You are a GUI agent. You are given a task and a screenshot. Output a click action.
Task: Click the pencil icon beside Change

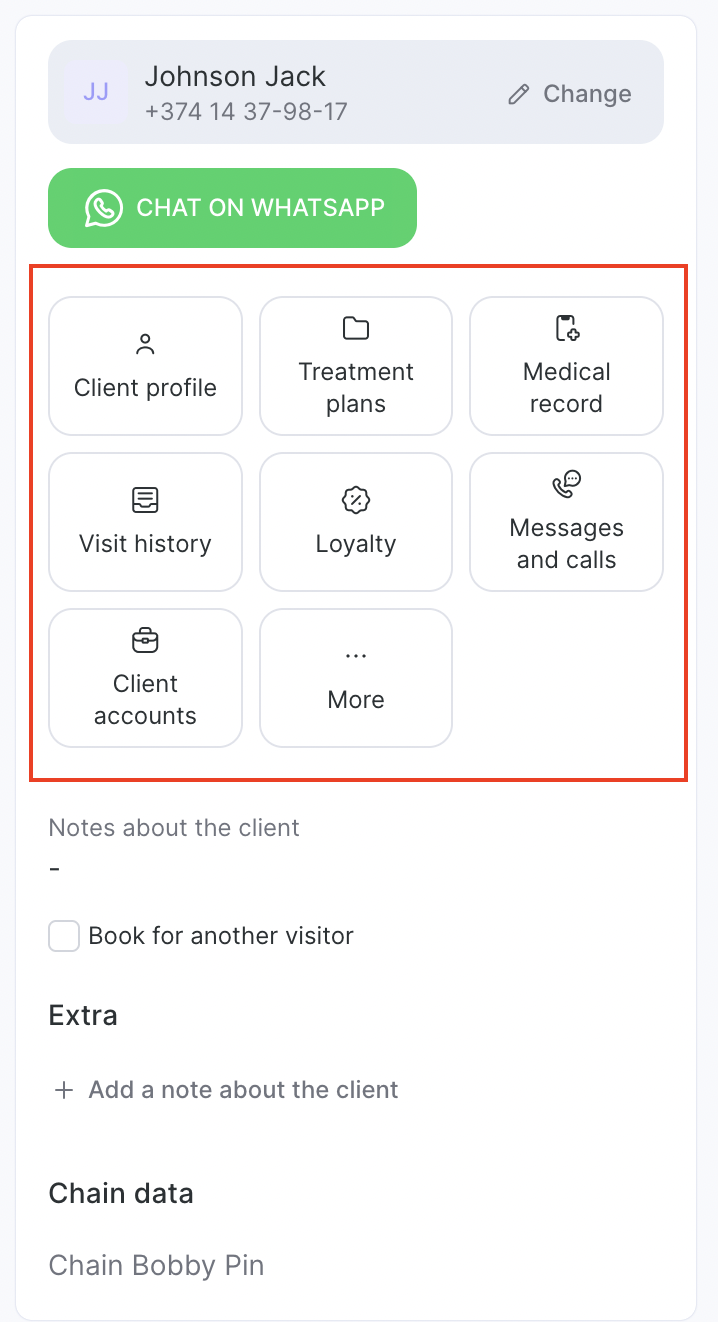pos(518,94)
